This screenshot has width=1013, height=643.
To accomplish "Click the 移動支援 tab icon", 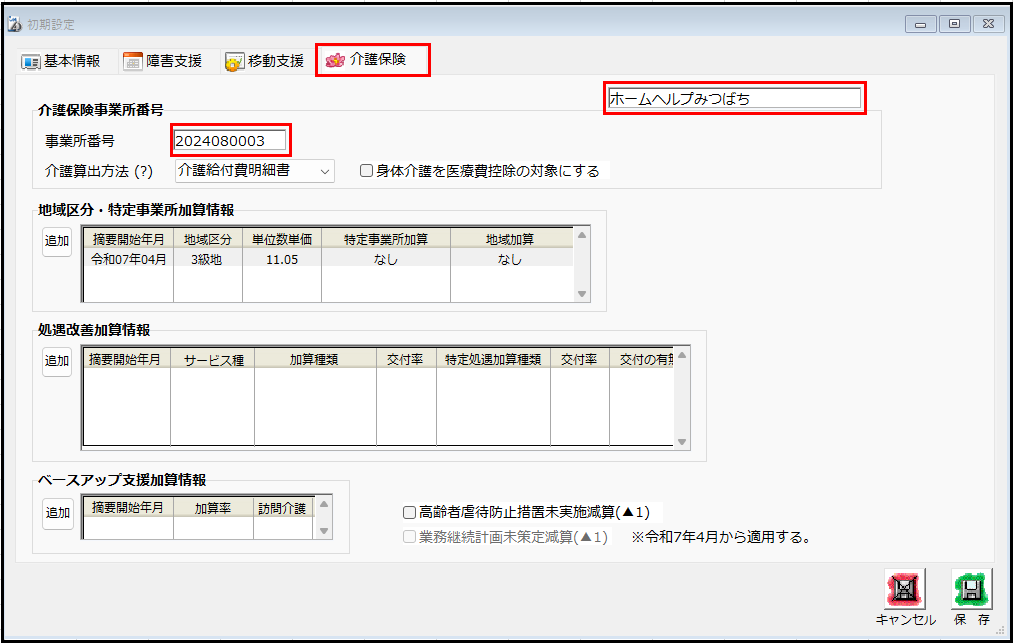I will click(234, 62).
